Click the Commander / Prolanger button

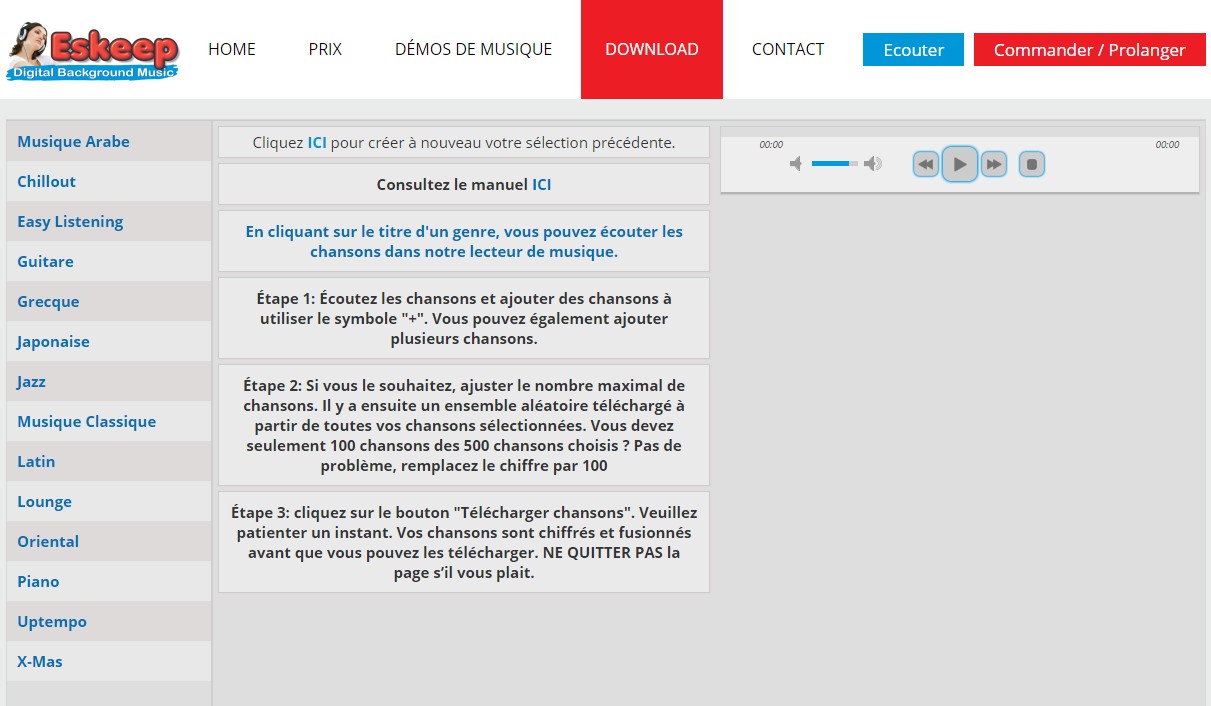(x=1090, y=50)
